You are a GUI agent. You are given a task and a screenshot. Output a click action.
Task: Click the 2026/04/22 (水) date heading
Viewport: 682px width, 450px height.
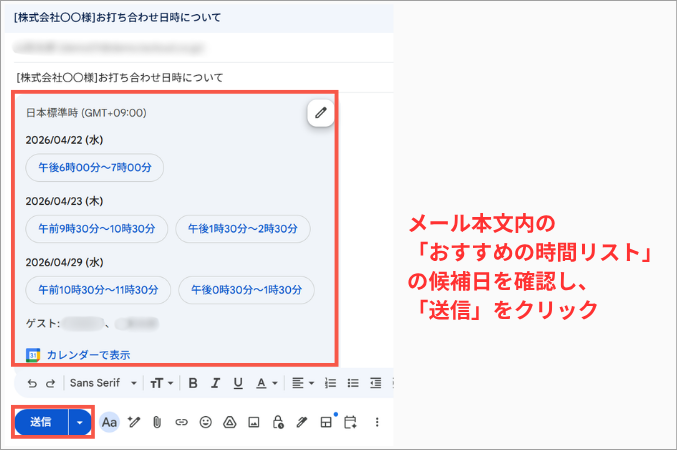coord(64,140)
